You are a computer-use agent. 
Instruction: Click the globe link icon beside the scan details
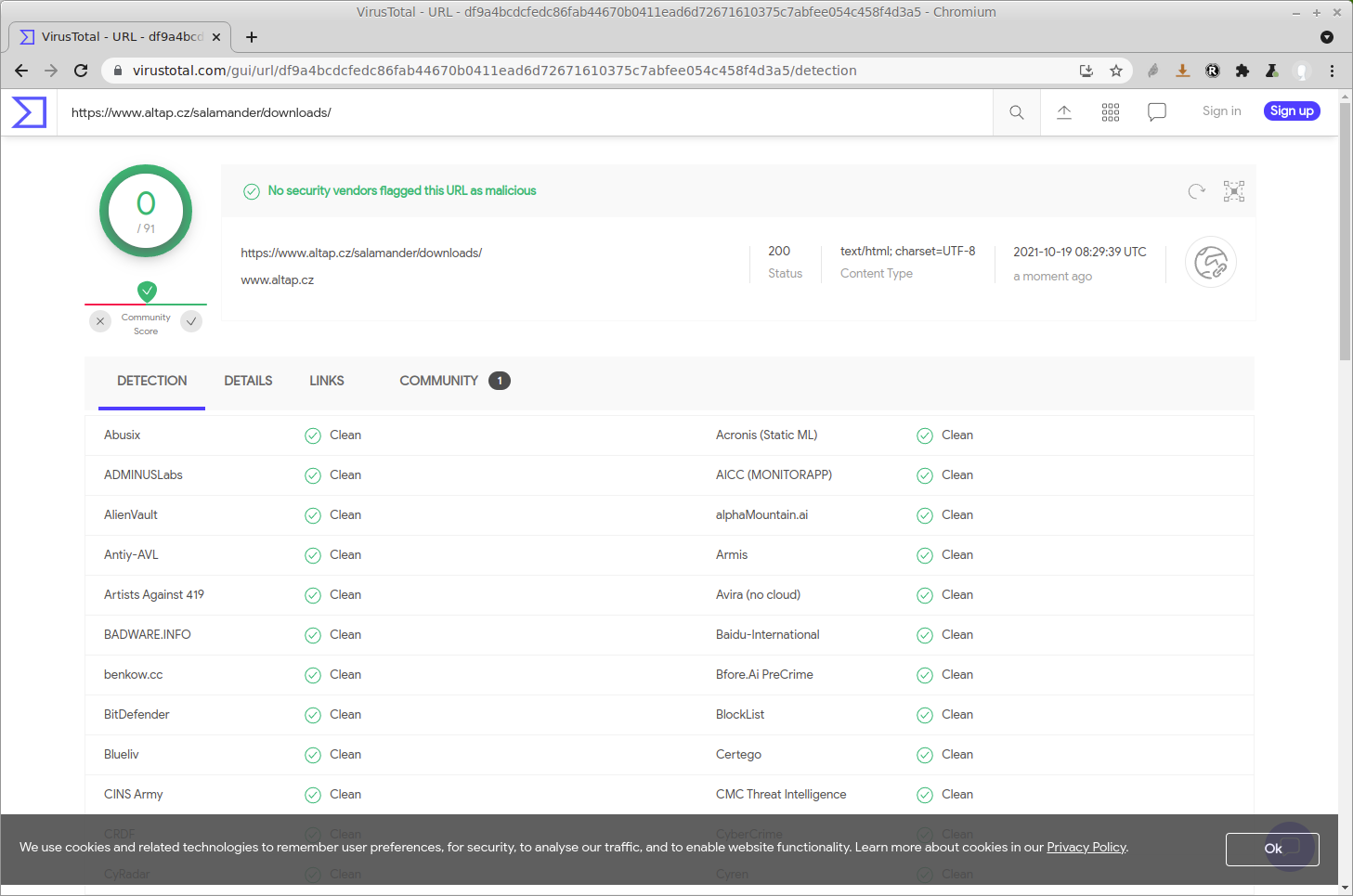pos(1210,262)
